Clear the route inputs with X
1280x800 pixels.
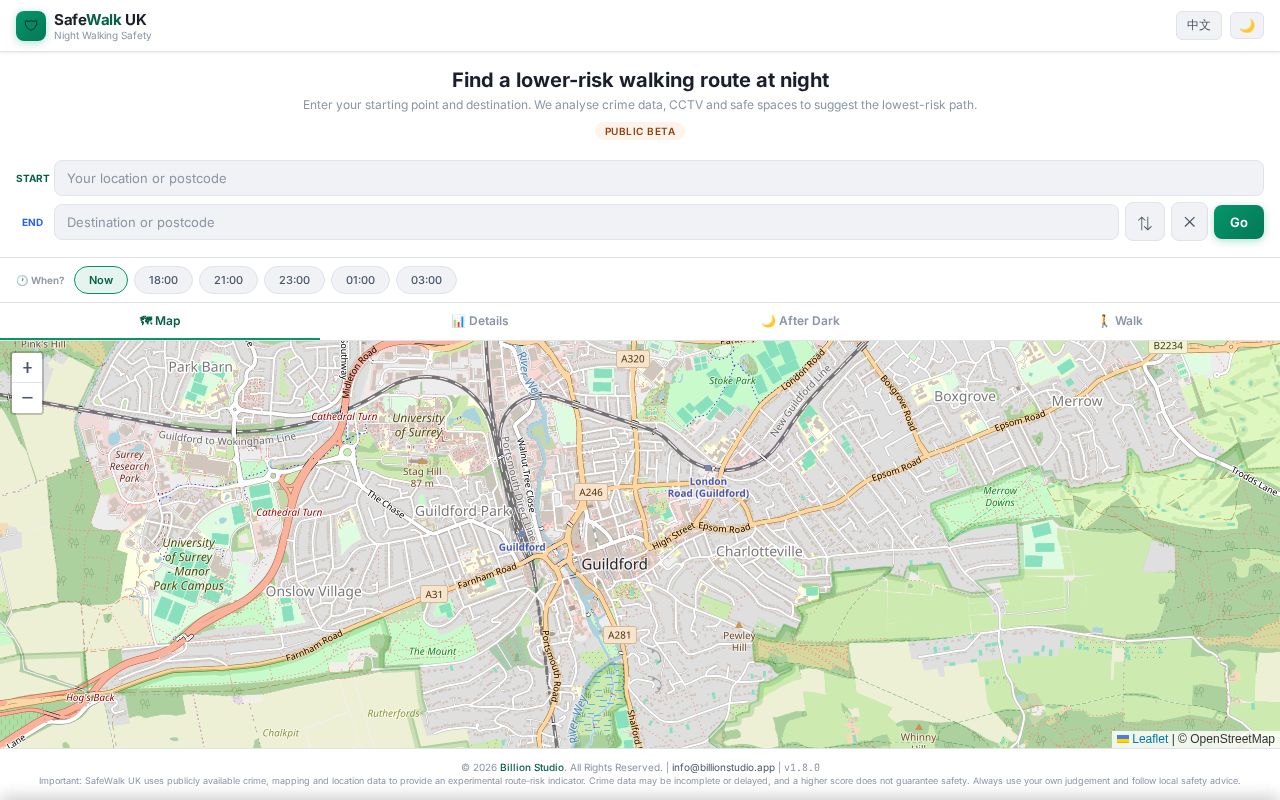point(1189,222)
